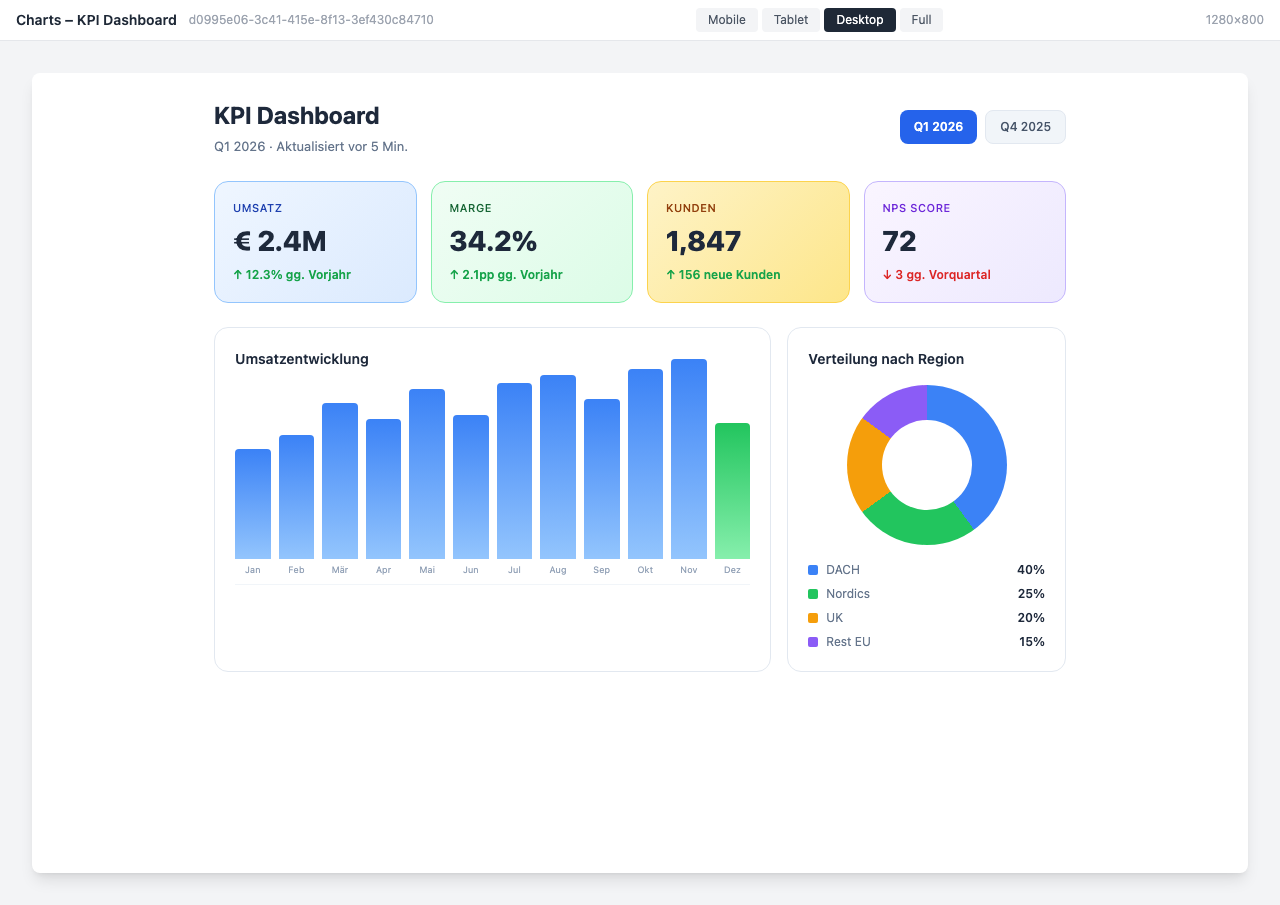Switch to the Tablet viewport toggle
This screenshot has height=905, width=1280.
point(790,19)
